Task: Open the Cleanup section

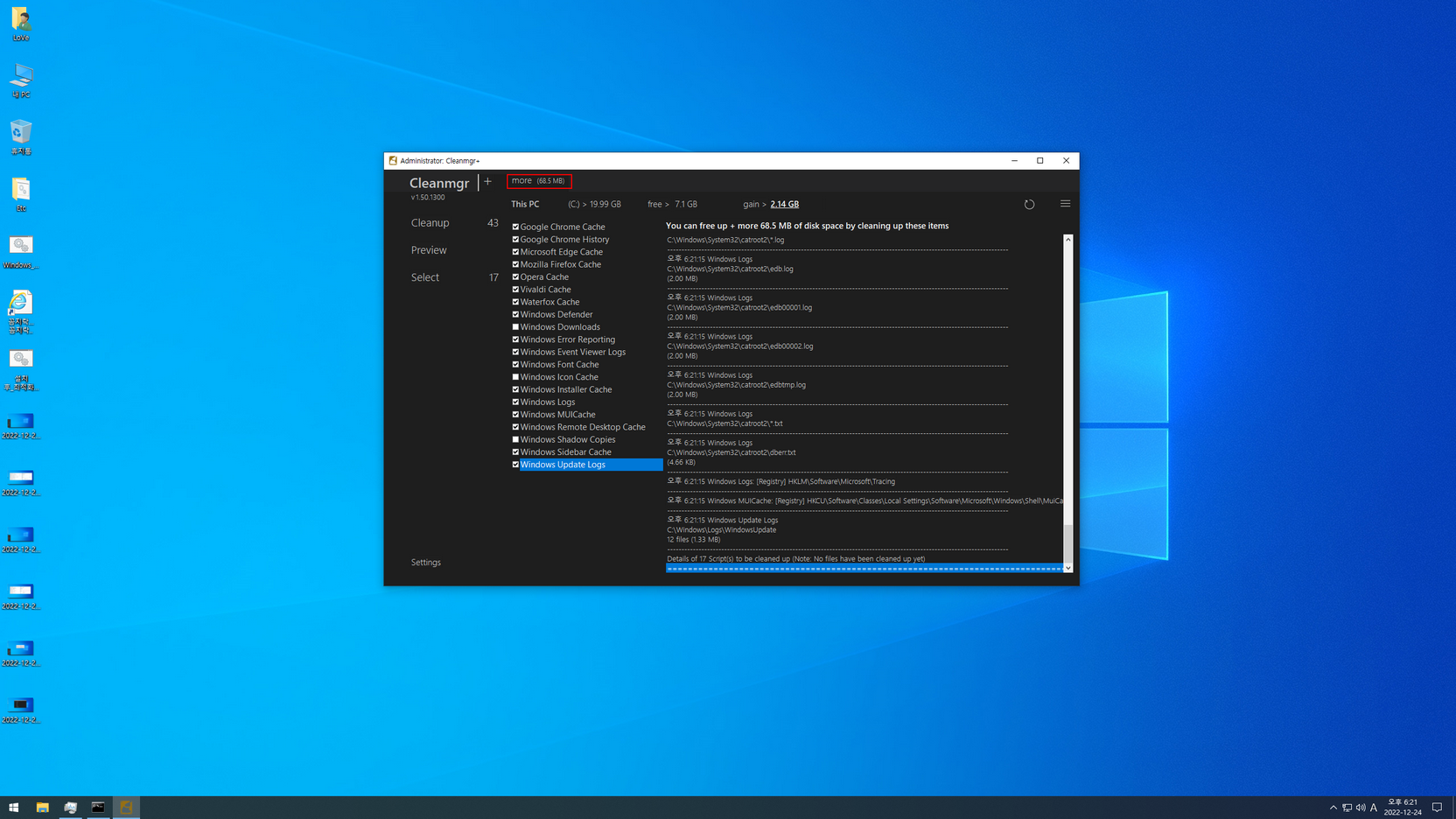Action: pyautogui.click(x=430, y=223)
